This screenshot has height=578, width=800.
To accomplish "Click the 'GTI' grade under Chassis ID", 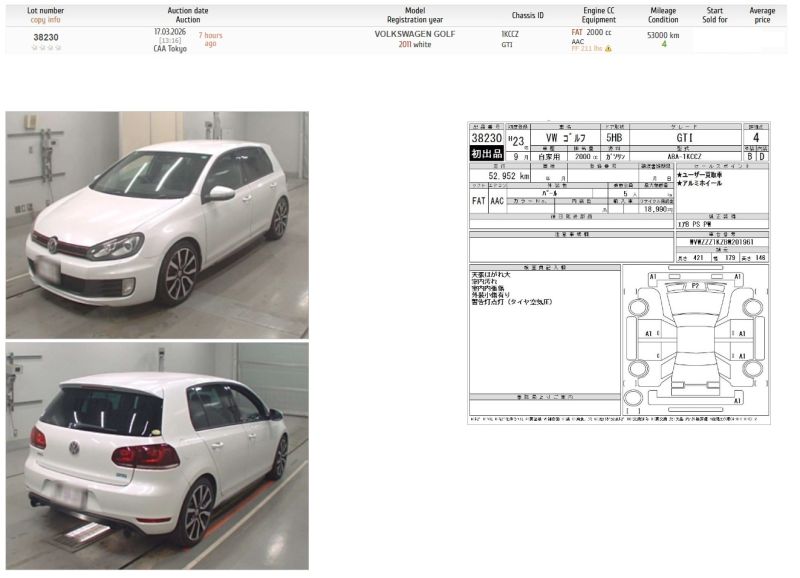I will click(507, 45).
